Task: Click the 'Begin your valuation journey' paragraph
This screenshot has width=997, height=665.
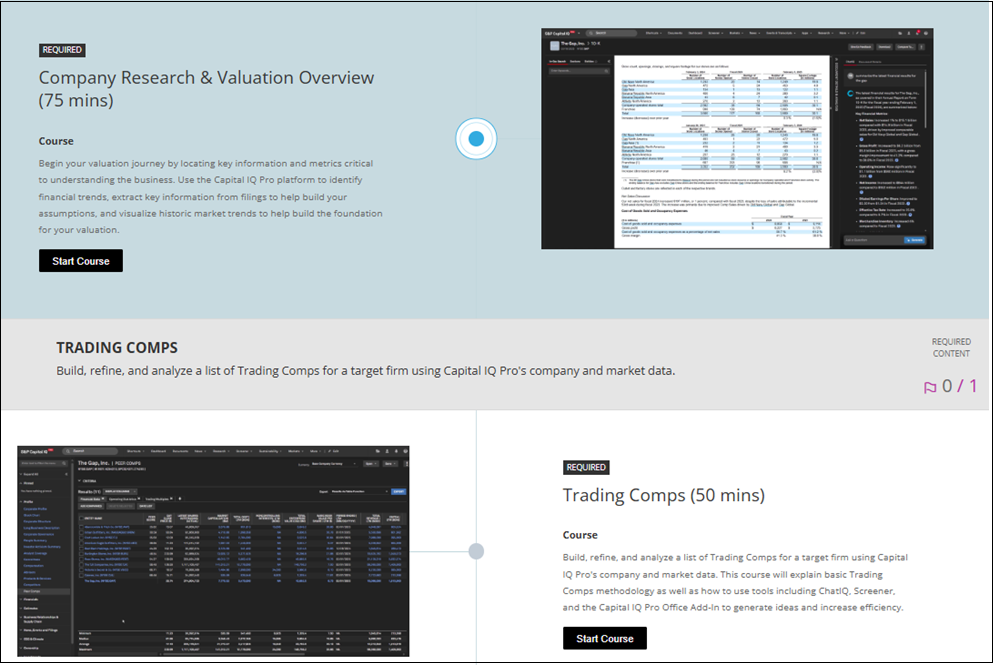Action: tap(210, 196)
